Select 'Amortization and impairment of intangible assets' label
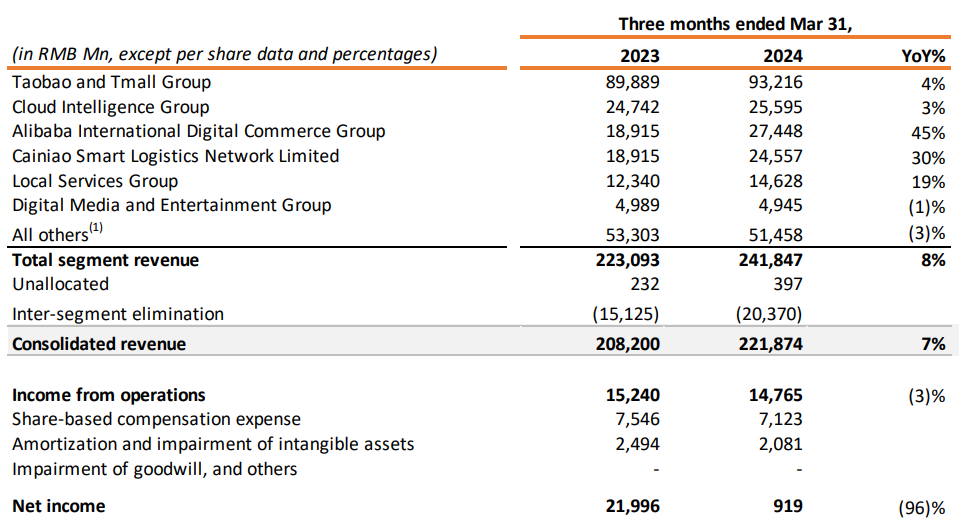959x519 pixels. tap(213, 444)
